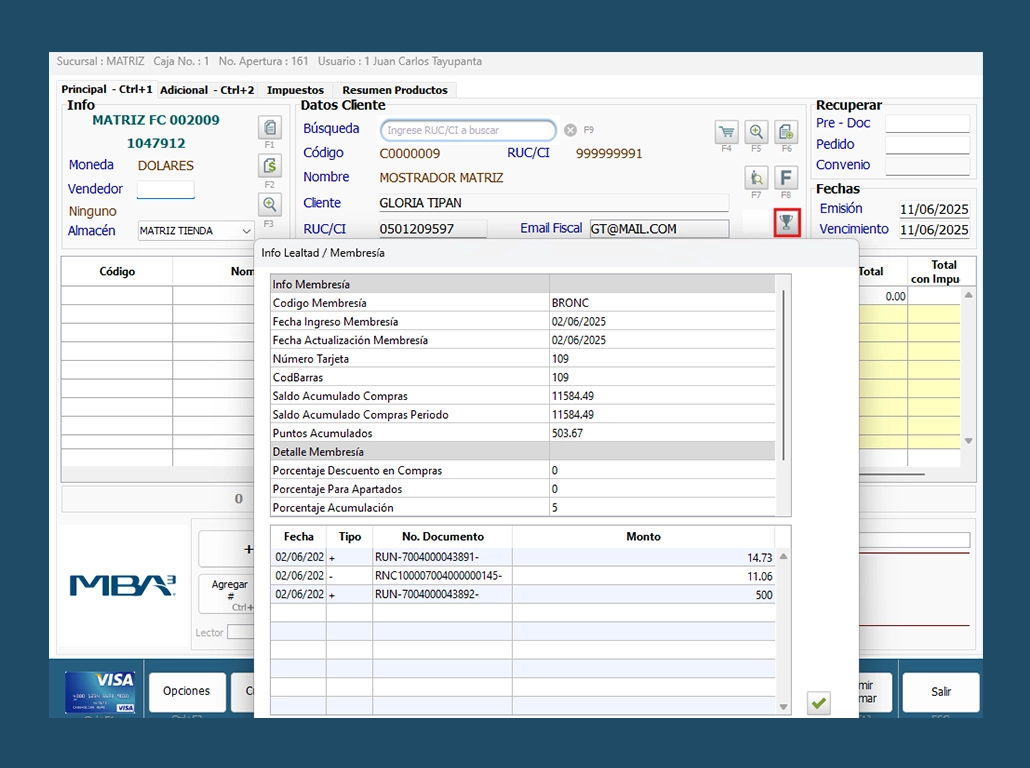Click the CodBarras value 109
1030x768 pixels.
click(x=560, y=378)
